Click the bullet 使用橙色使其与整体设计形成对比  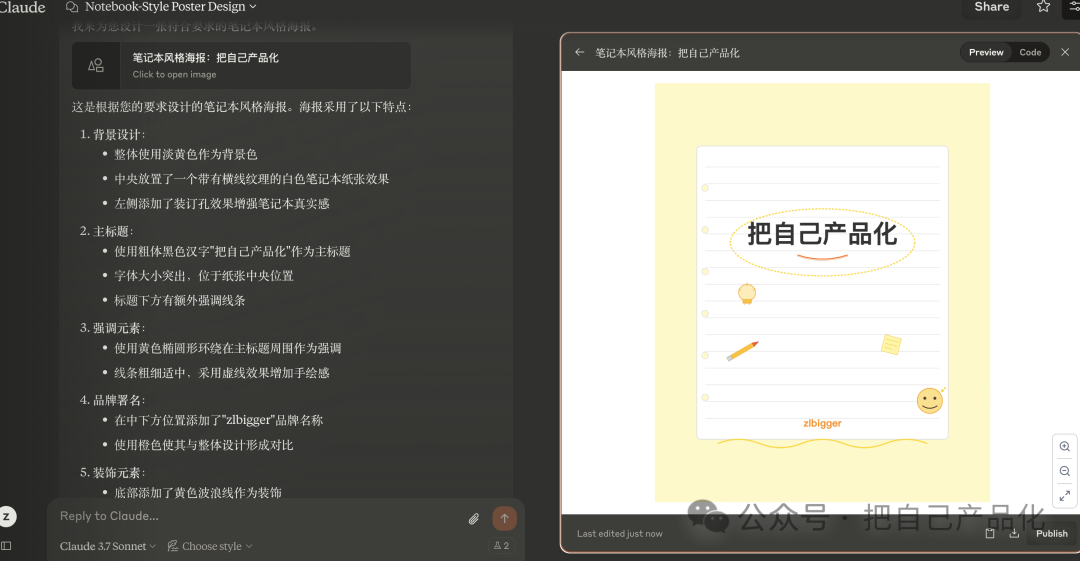[204, 445]
